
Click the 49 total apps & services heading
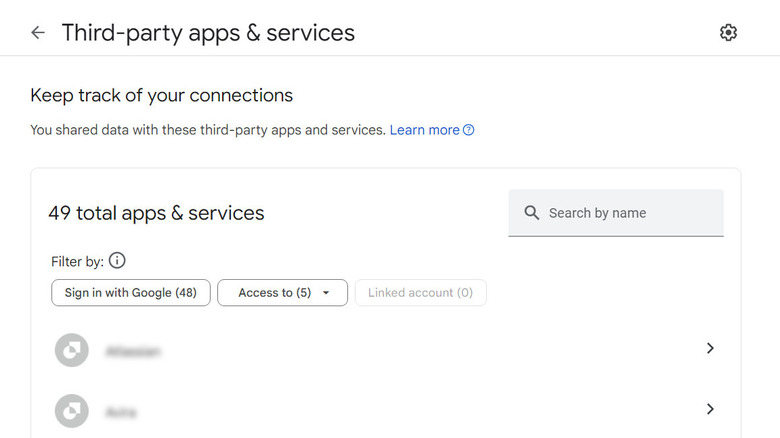pos(156,213)
